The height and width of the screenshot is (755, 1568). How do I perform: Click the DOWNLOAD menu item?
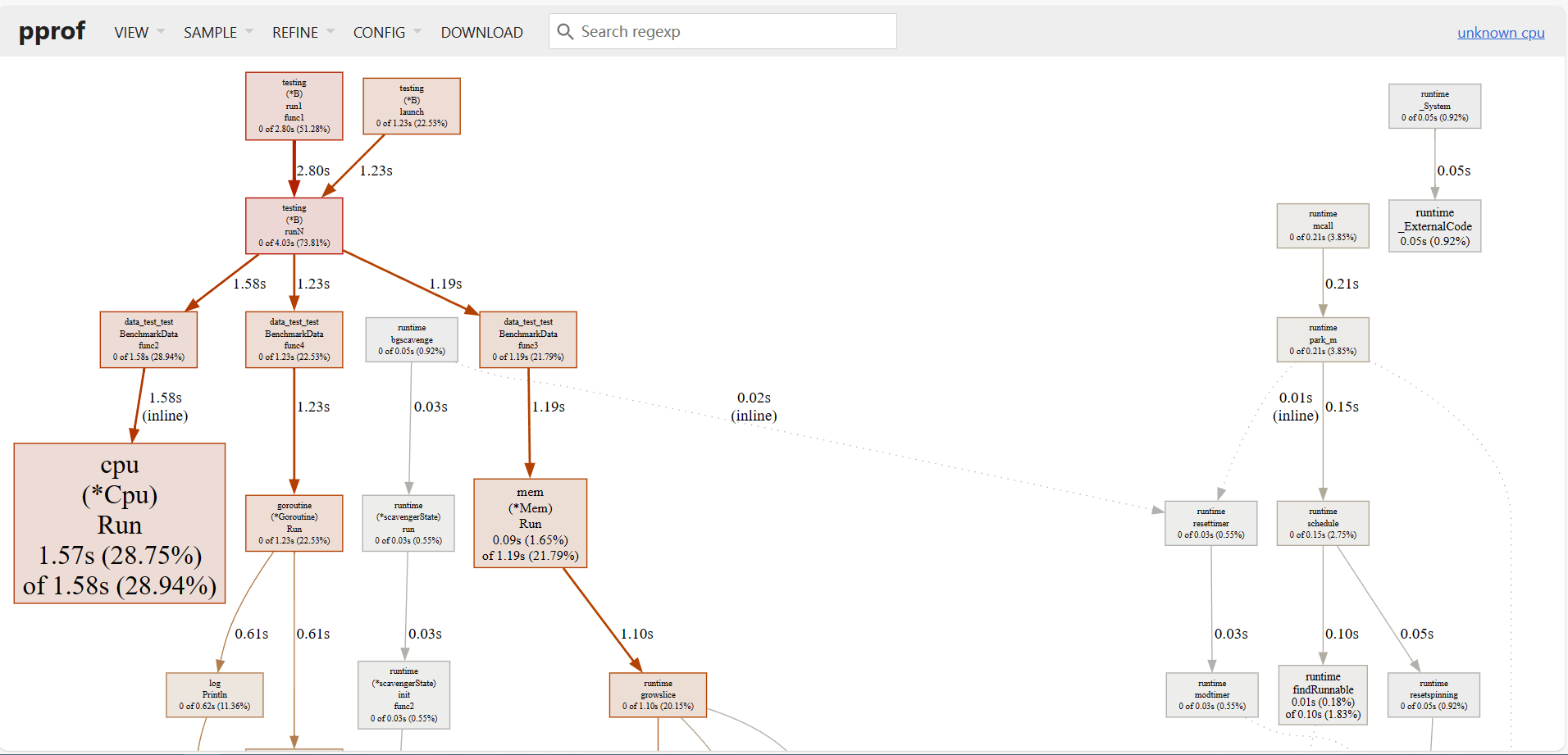(x=481, y=32)
